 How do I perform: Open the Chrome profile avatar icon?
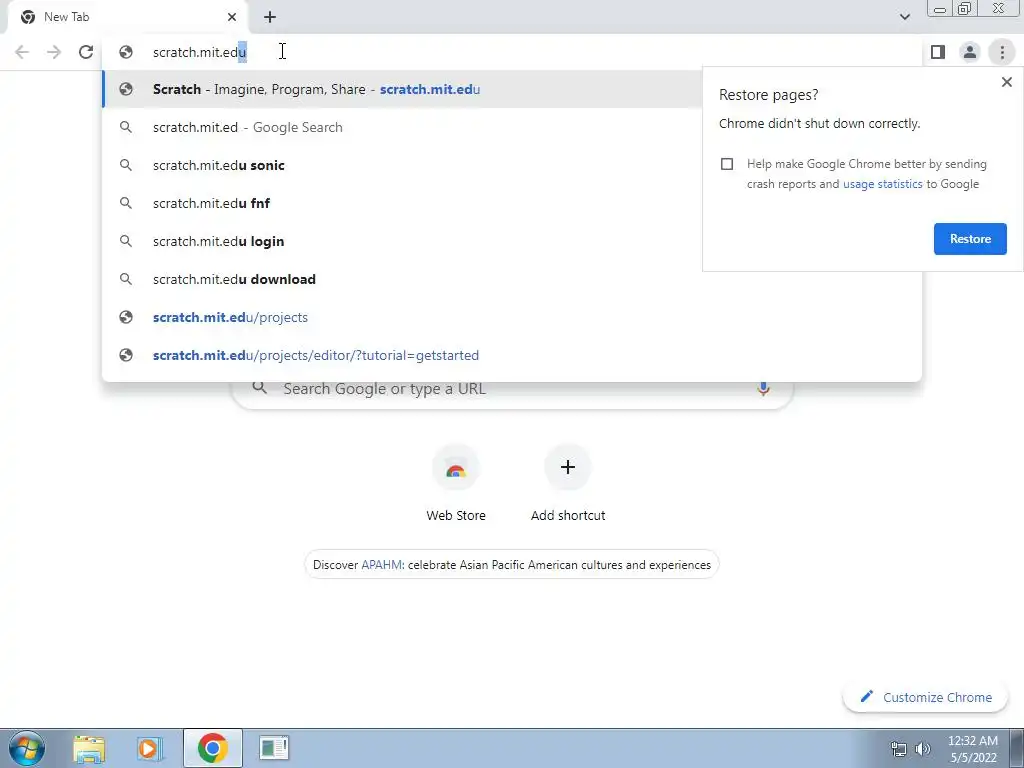click(970, 52)
